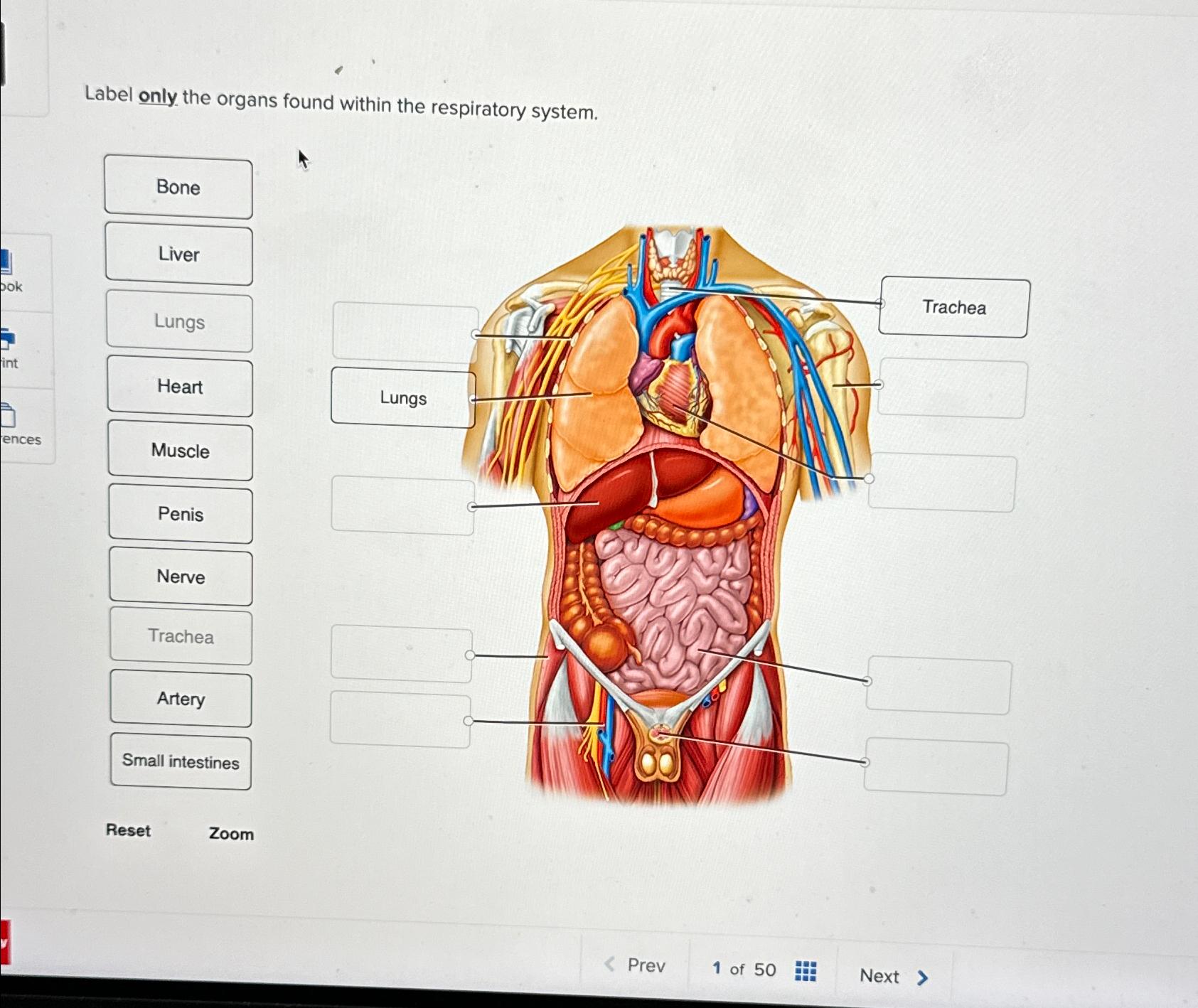
Task: Click the Next chevron arrow icon
Action: coord(922,978)
